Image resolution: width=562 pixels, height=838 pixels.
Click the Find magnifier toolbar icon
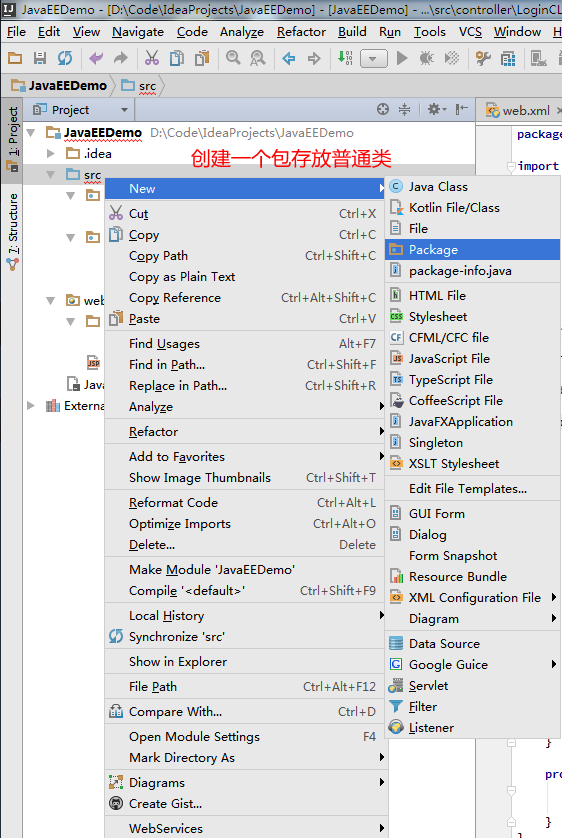tap(233, 58)
